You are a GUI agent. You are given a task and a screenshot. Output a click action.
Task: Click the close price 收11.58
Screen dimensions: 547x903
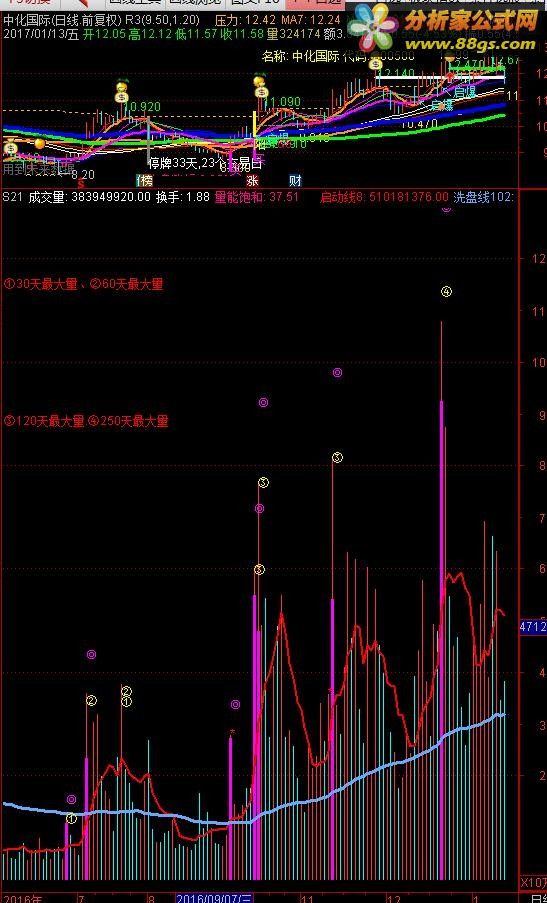244,34
